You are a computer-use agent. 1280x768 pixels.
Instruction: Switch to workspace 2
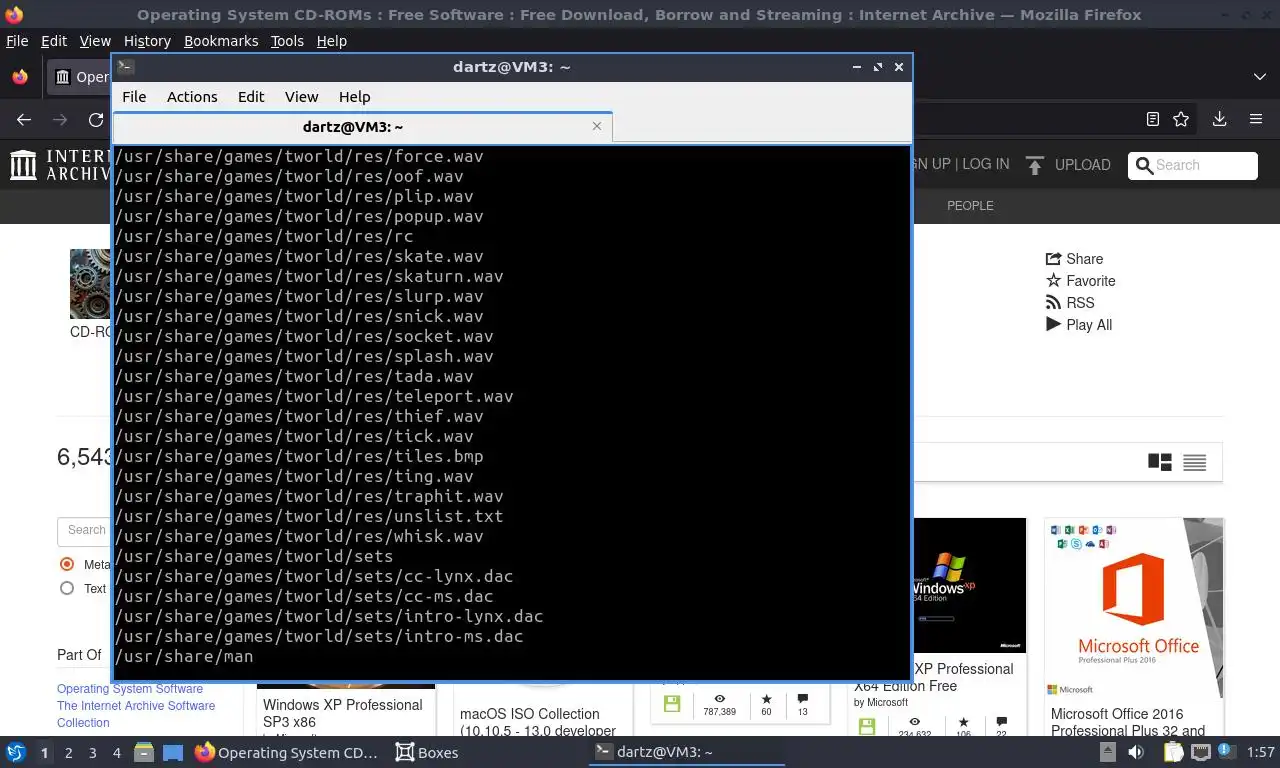coord(69,753)
